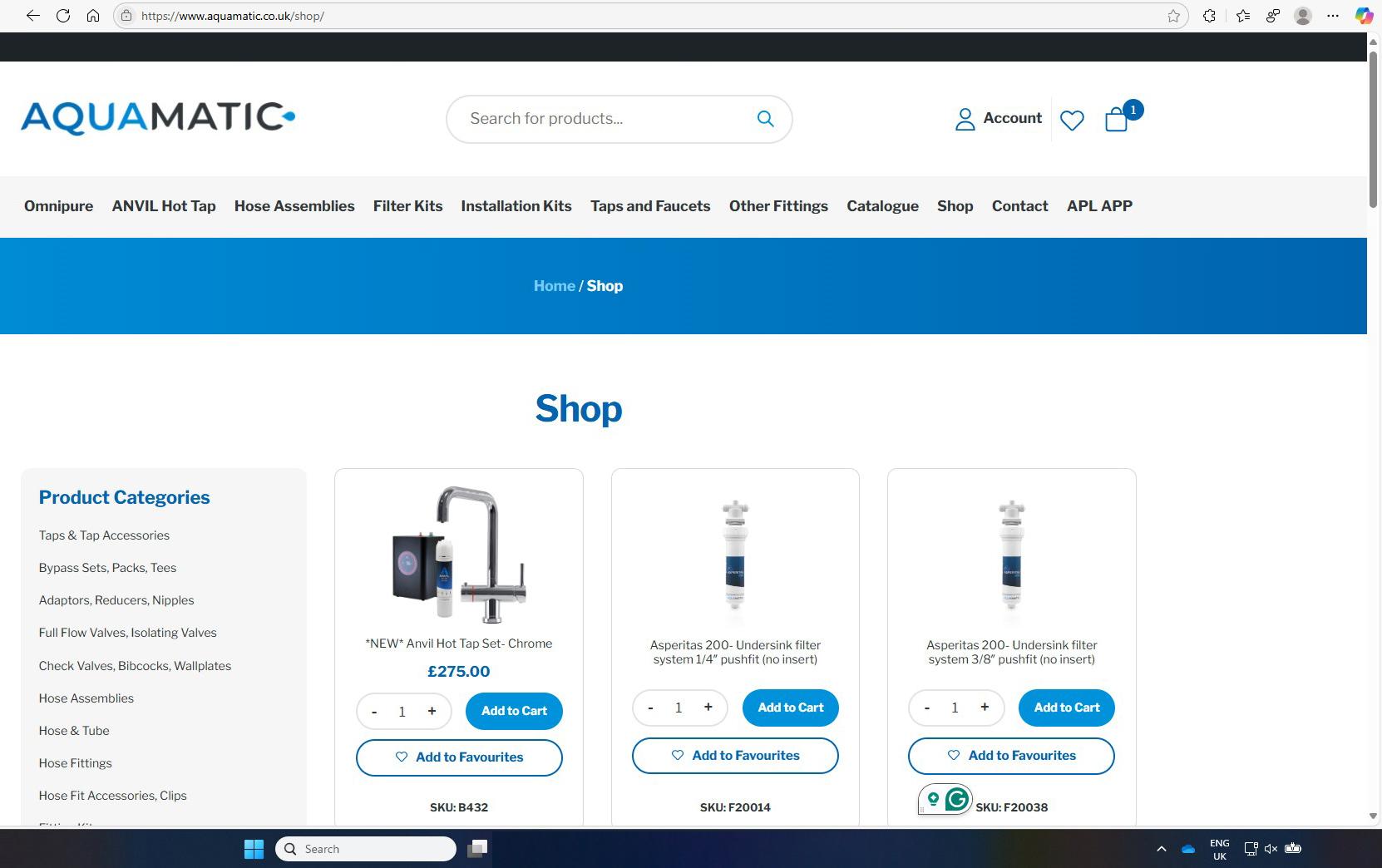Open Hose & Tube category
This screenshot has width=1382, height=868.
pyautogui.click(x=74, y=731)
